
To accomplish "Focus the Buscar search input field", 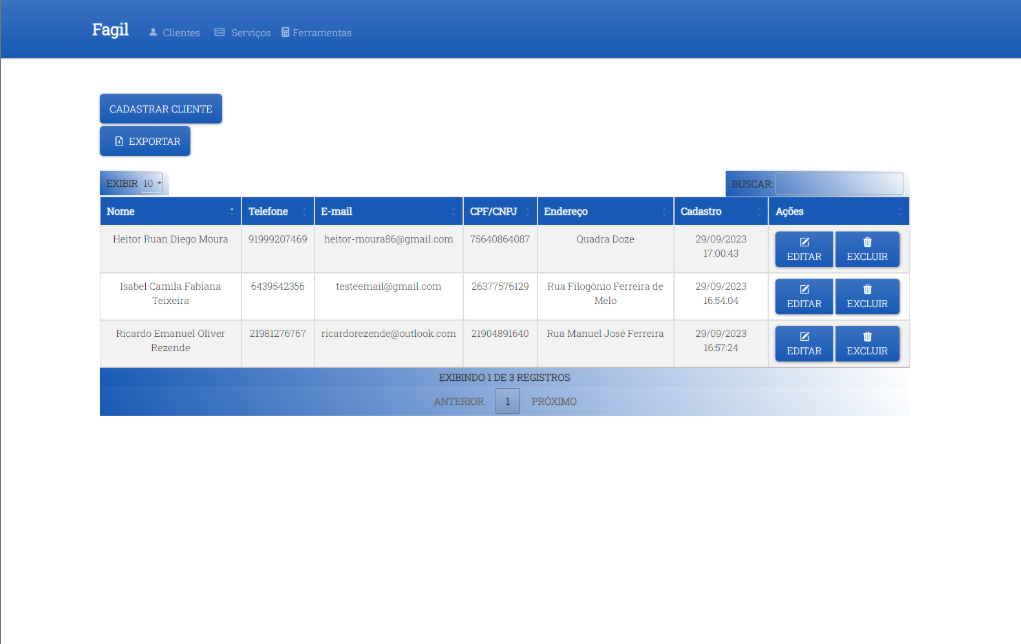I will tap(838, 184).
